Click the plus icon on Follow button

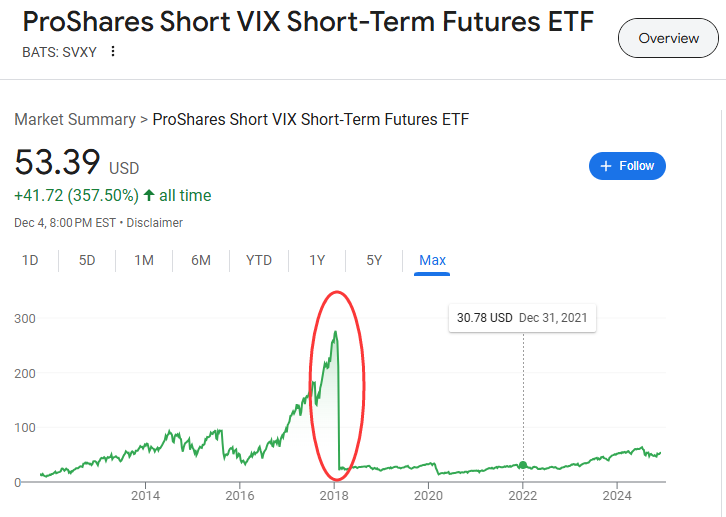pos(606,166)
